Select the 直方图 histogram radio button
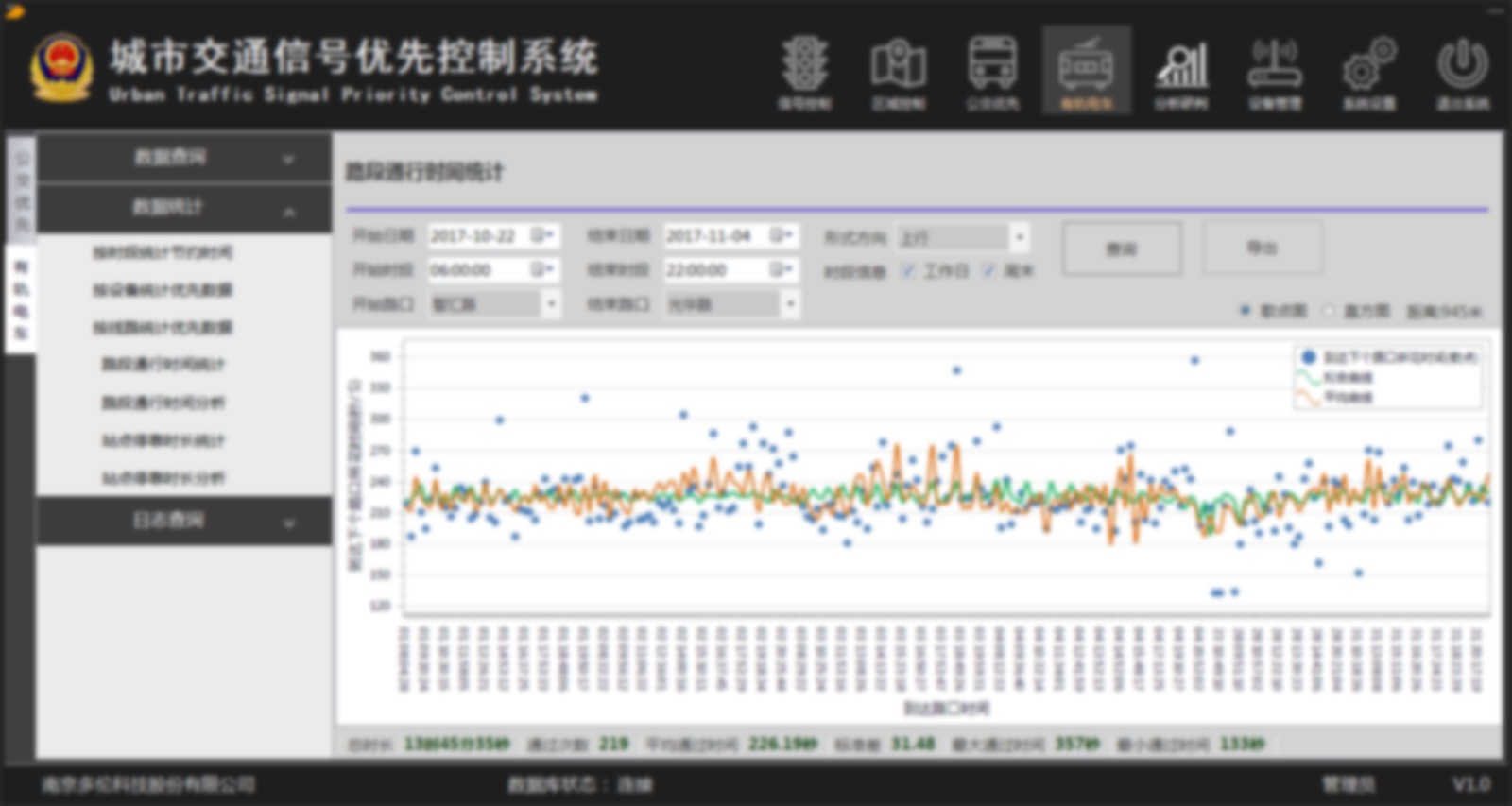The image size is (1512, 806). (1329, 311)
